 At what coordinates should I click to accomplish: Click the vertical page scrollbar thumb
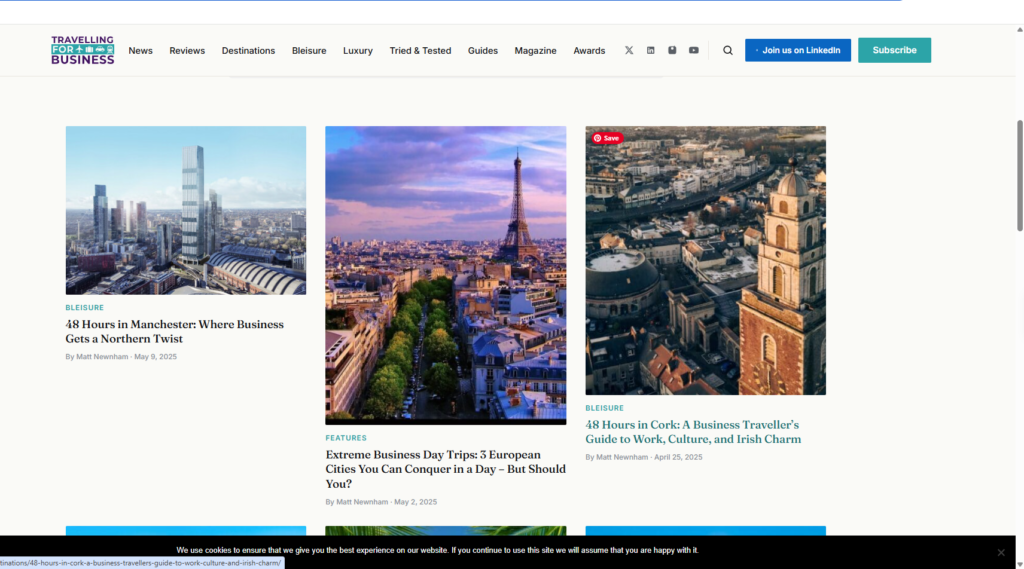point(1019,175)
